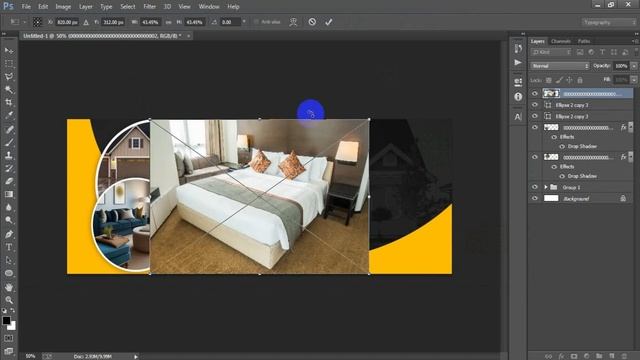Open the File menu
Image resolution: width=640 pixels, height=360 pixels.
click(x=26, y=7)
